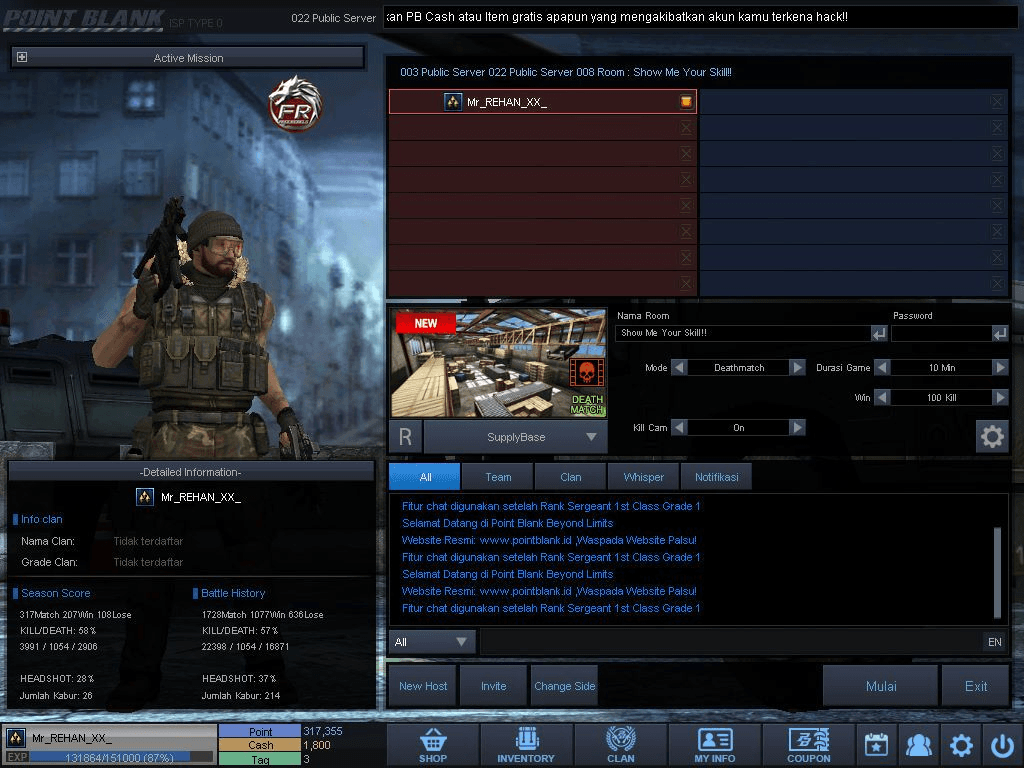Decrease Durasi Game with left arrow
This screenshot has height=768, width=1024.
(882, 368)
